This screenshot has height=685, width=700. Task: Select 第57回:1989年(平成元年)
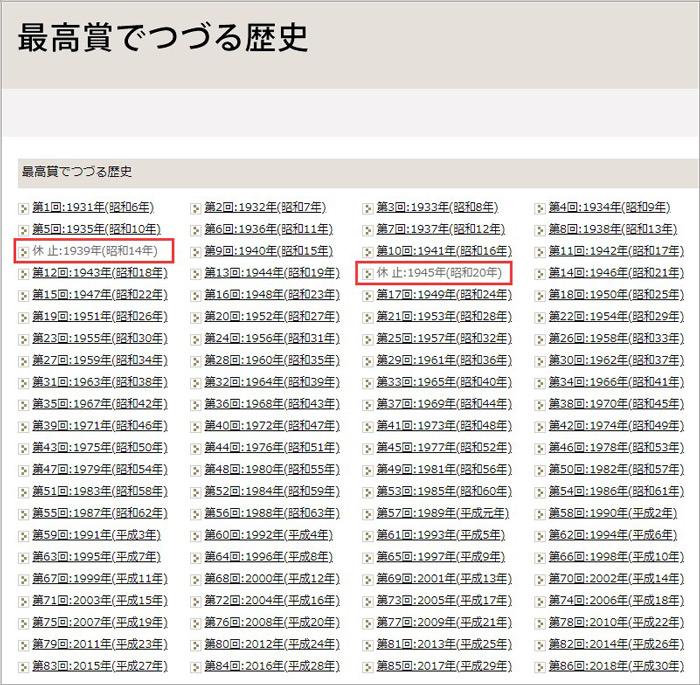pos(443,514)
